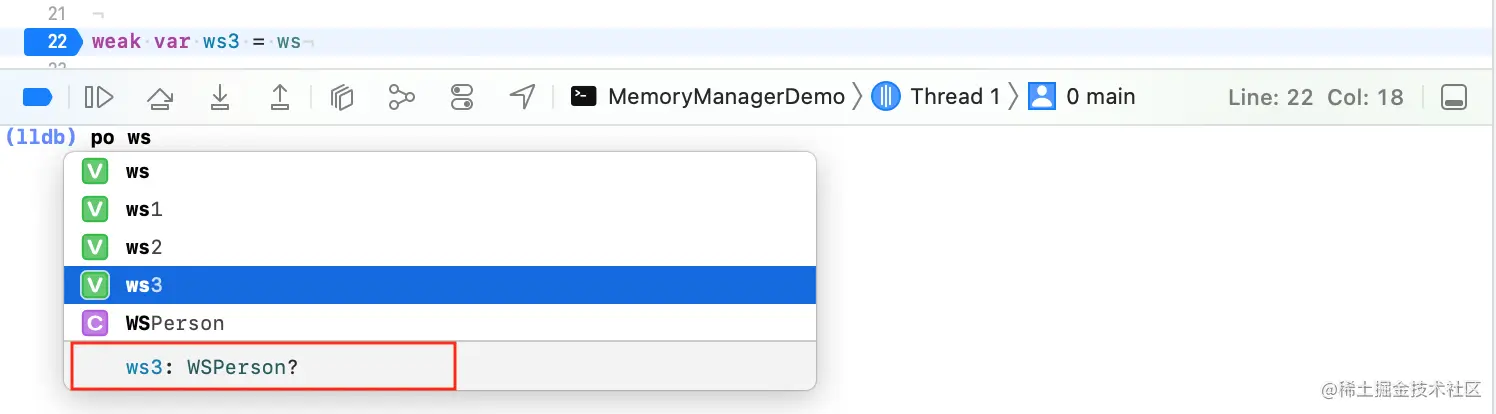
Task: Open the Debug Memory Graph icon
Action: point(401,97)
